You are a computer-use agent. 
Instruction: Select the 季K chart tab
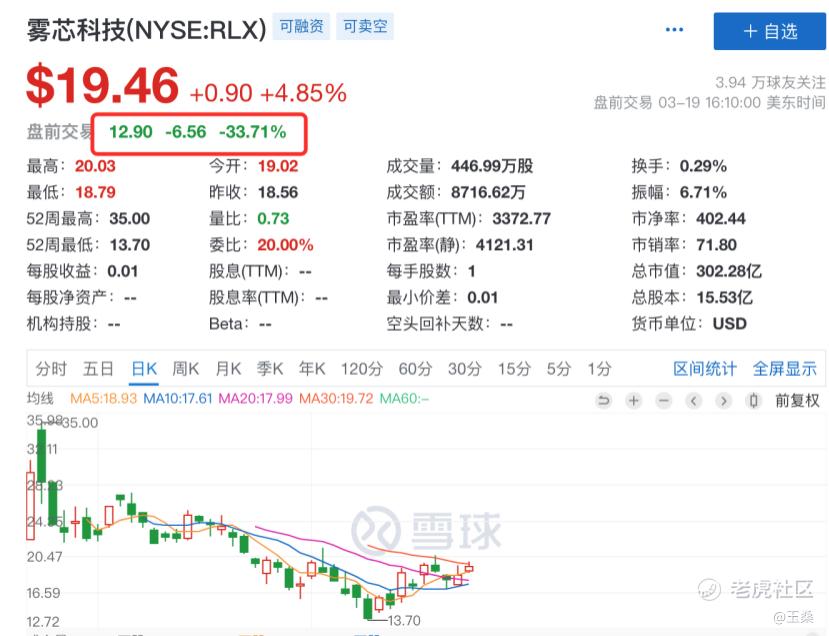coord(270,368)
